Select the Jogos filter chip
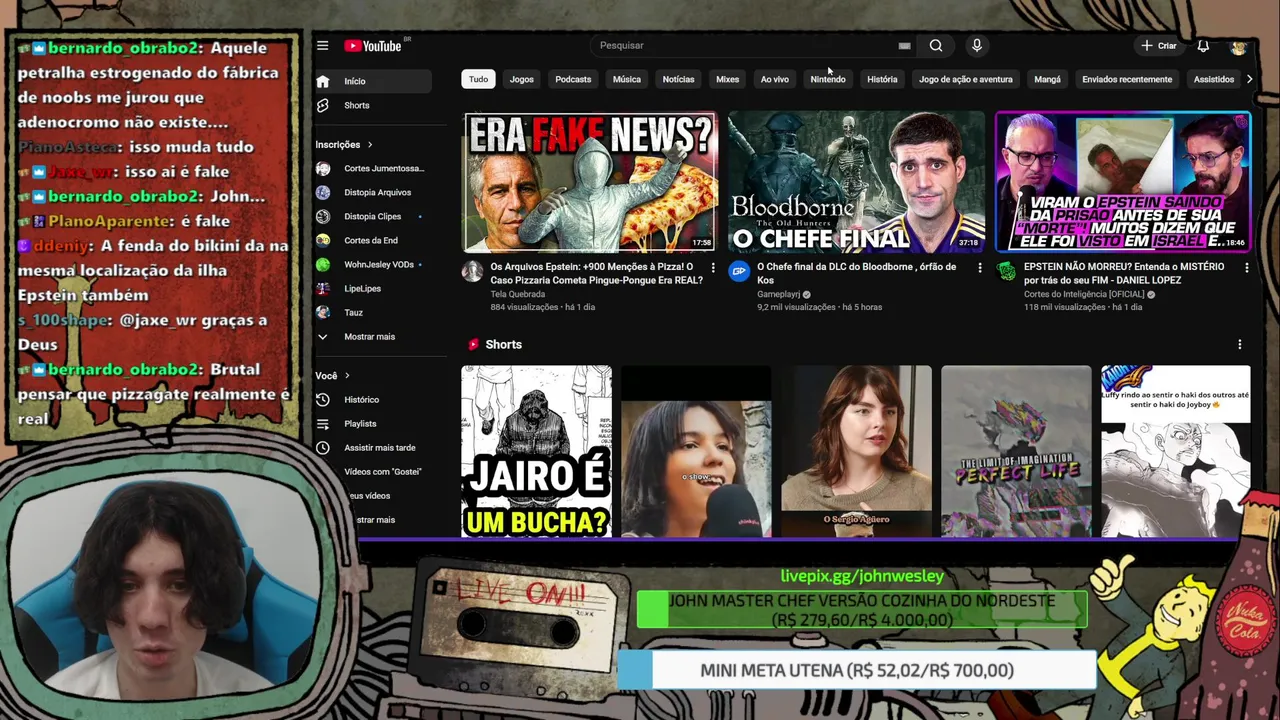 click(x=522, y=79)
